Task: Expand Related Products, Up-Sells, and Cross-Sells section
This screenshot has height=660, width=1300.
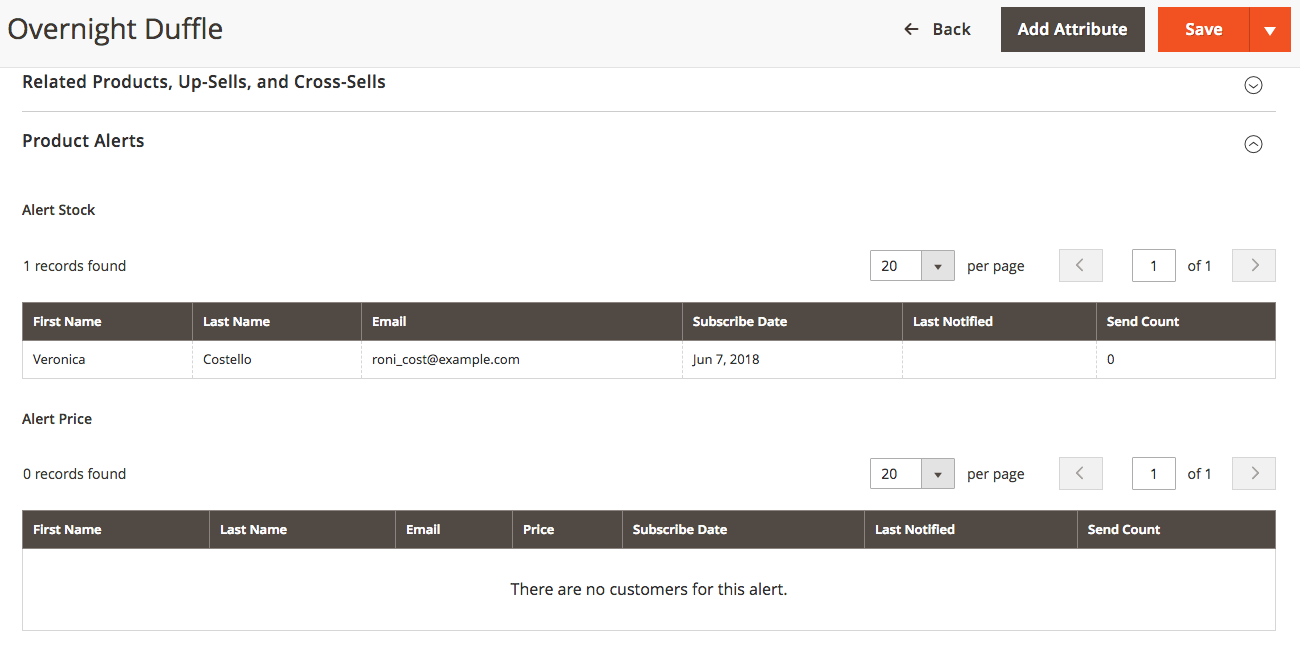Action: (x=1253, y=85)
